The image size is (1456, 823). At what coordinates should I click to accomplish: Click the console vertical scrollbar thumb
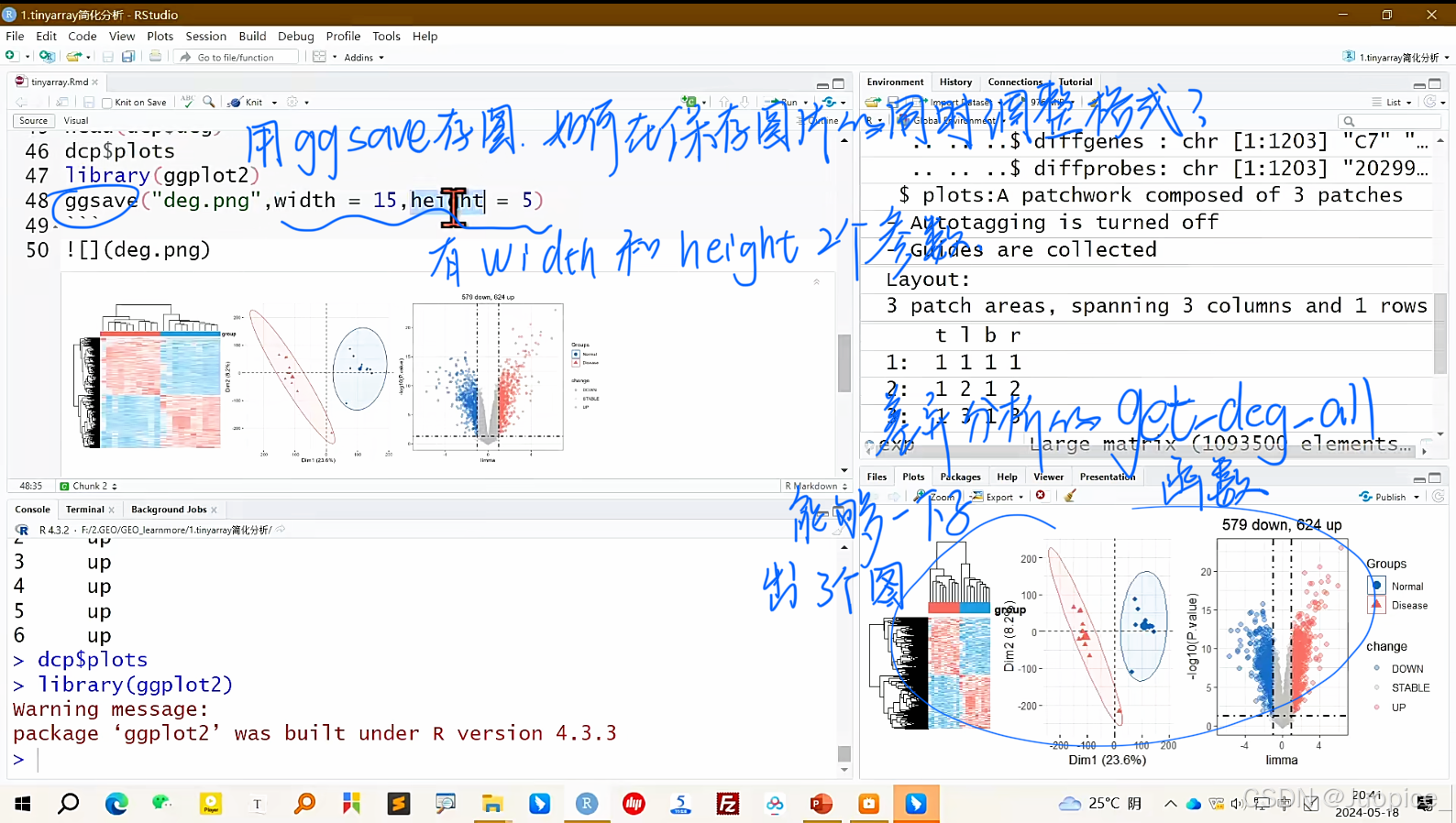(844, 753)
